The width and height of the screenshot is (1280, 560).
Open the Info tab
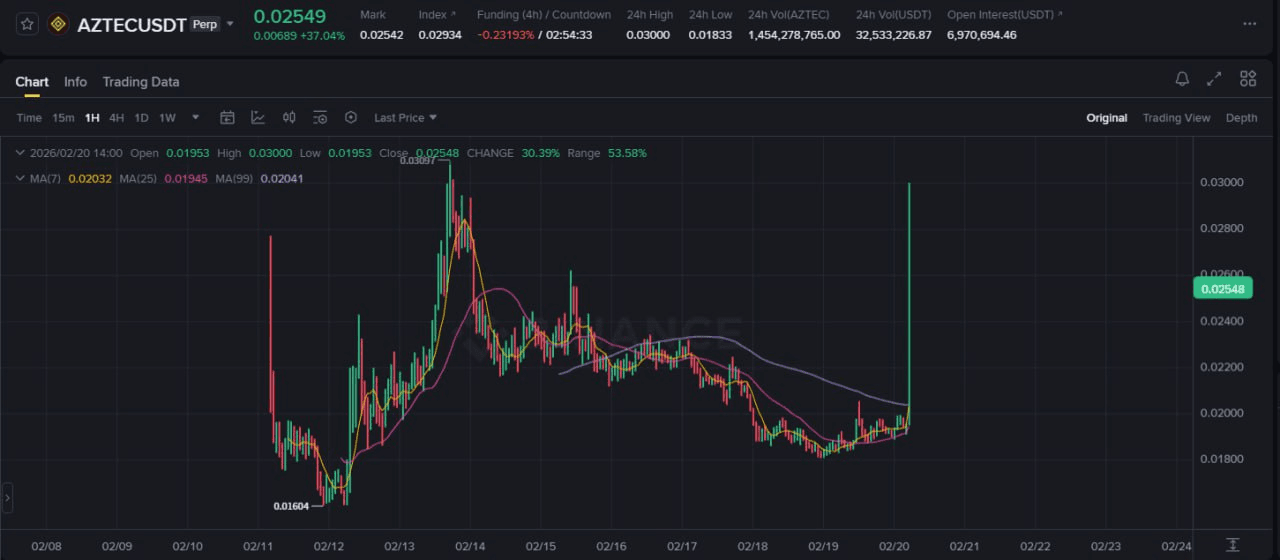75,82
